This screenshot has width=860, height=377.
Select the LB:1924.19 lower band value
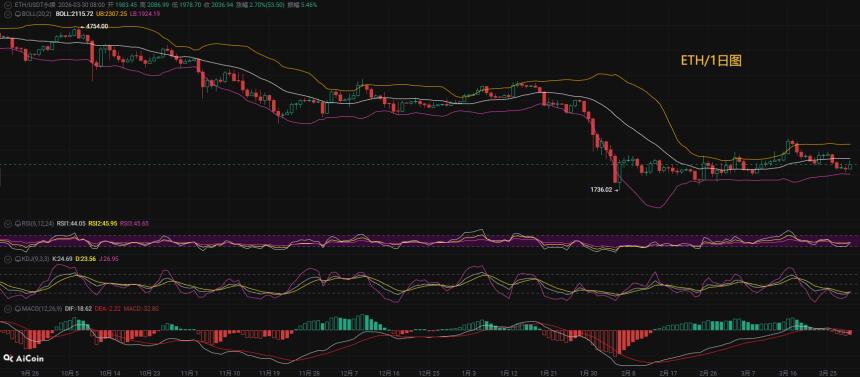[145, 14]
